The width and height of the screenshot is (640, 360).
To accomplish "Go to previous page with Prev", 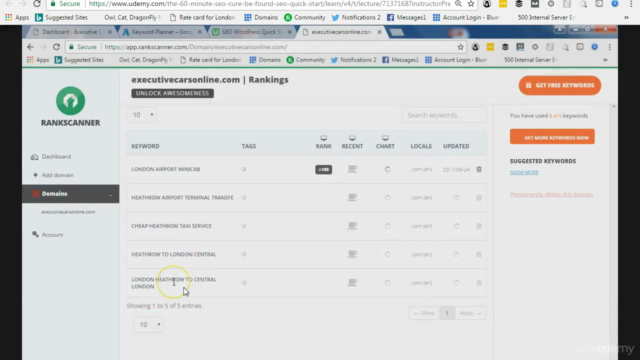I will (x=424, y=313).
